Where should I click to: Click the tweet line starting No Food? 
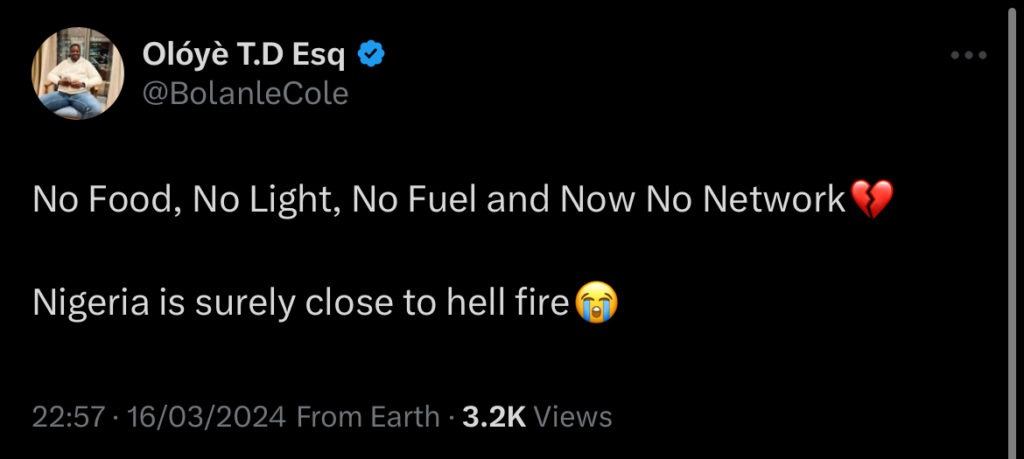(x=440, y=200)
